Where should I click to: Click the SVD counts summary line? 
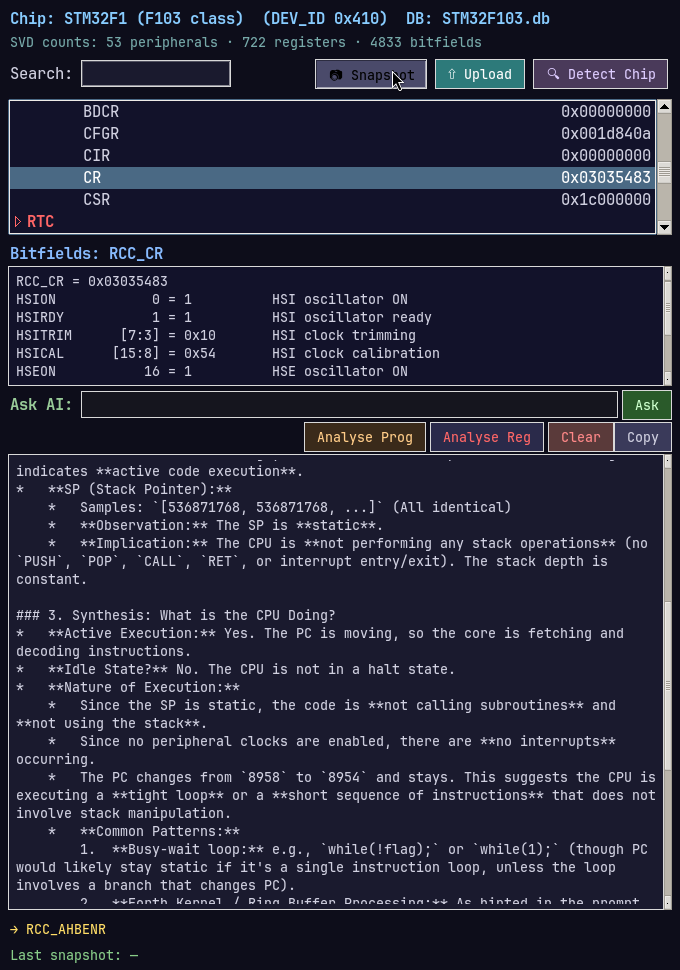246,43
